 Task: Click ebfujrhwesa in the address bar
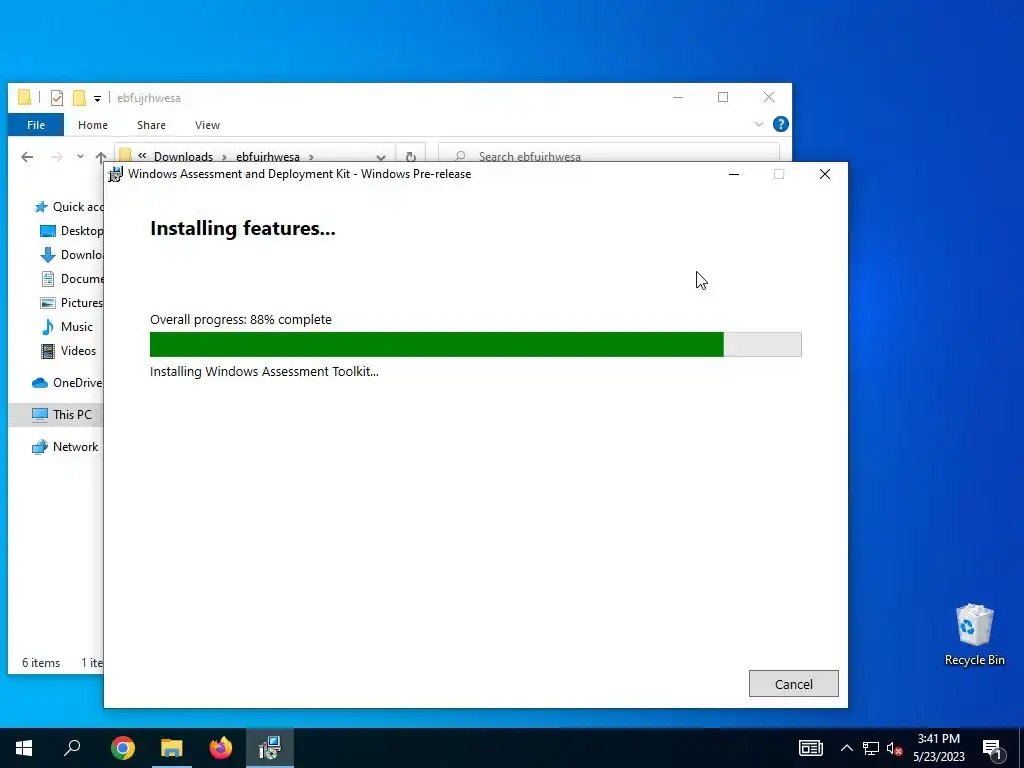click(x=268, y=157)
